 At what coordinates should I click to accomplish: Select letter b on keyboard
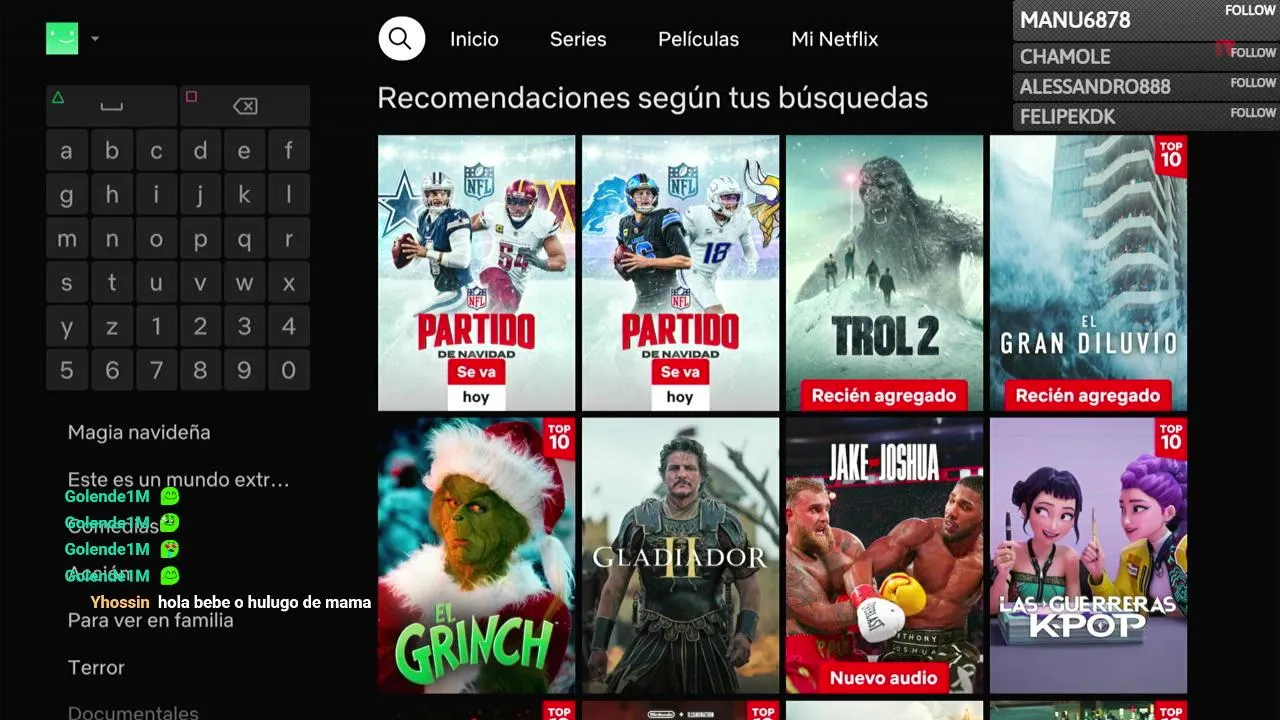point(112,151)
